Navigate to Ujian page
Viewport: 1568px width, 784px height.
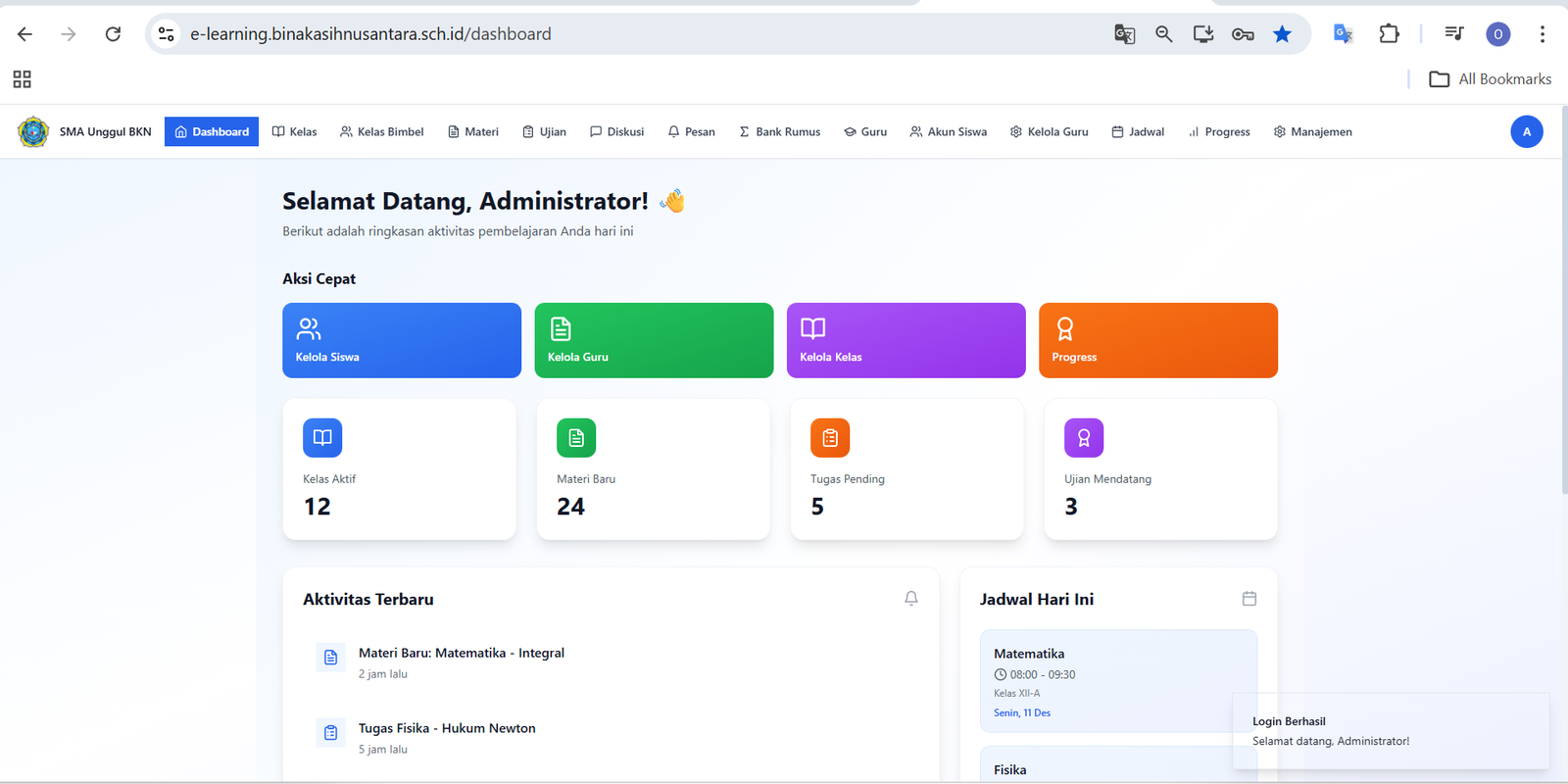click(x=544, y=131)
